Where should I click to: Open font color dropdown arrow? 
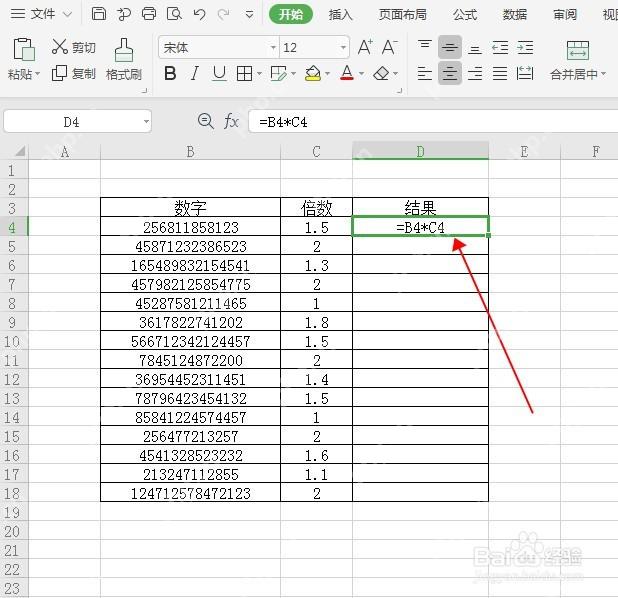(x=361, y=74)
